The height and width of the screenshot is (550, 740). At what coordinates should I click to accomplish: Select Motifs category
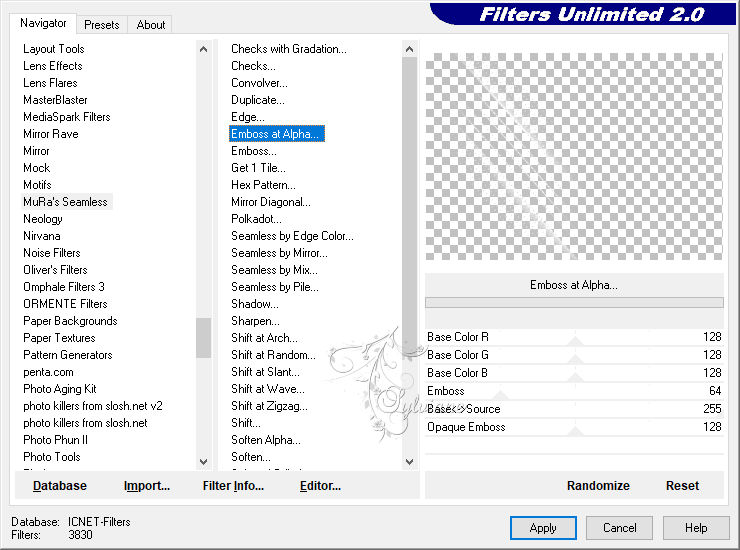point(37,185)
